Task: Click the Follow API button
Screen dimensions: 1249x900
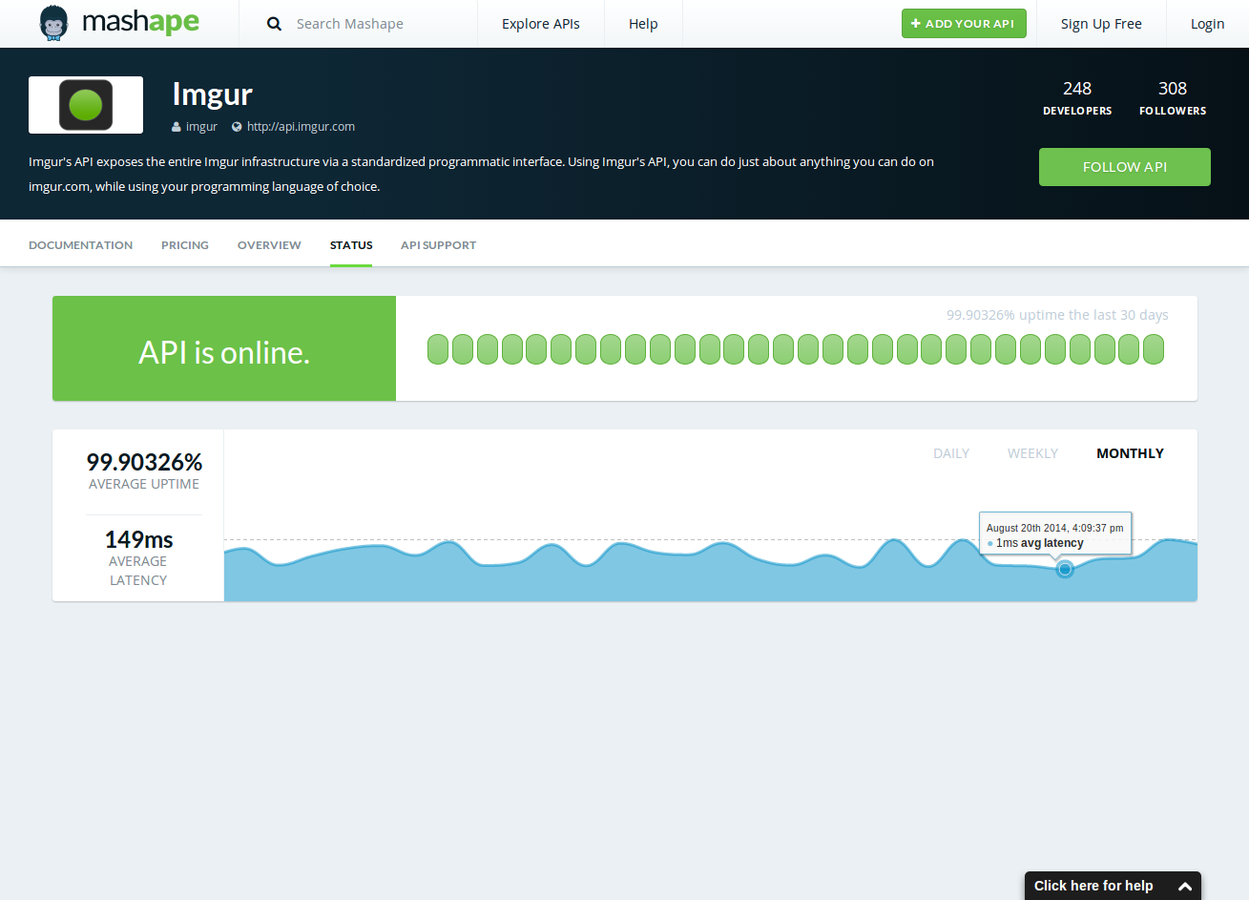Action: (x=1125, y=167)
